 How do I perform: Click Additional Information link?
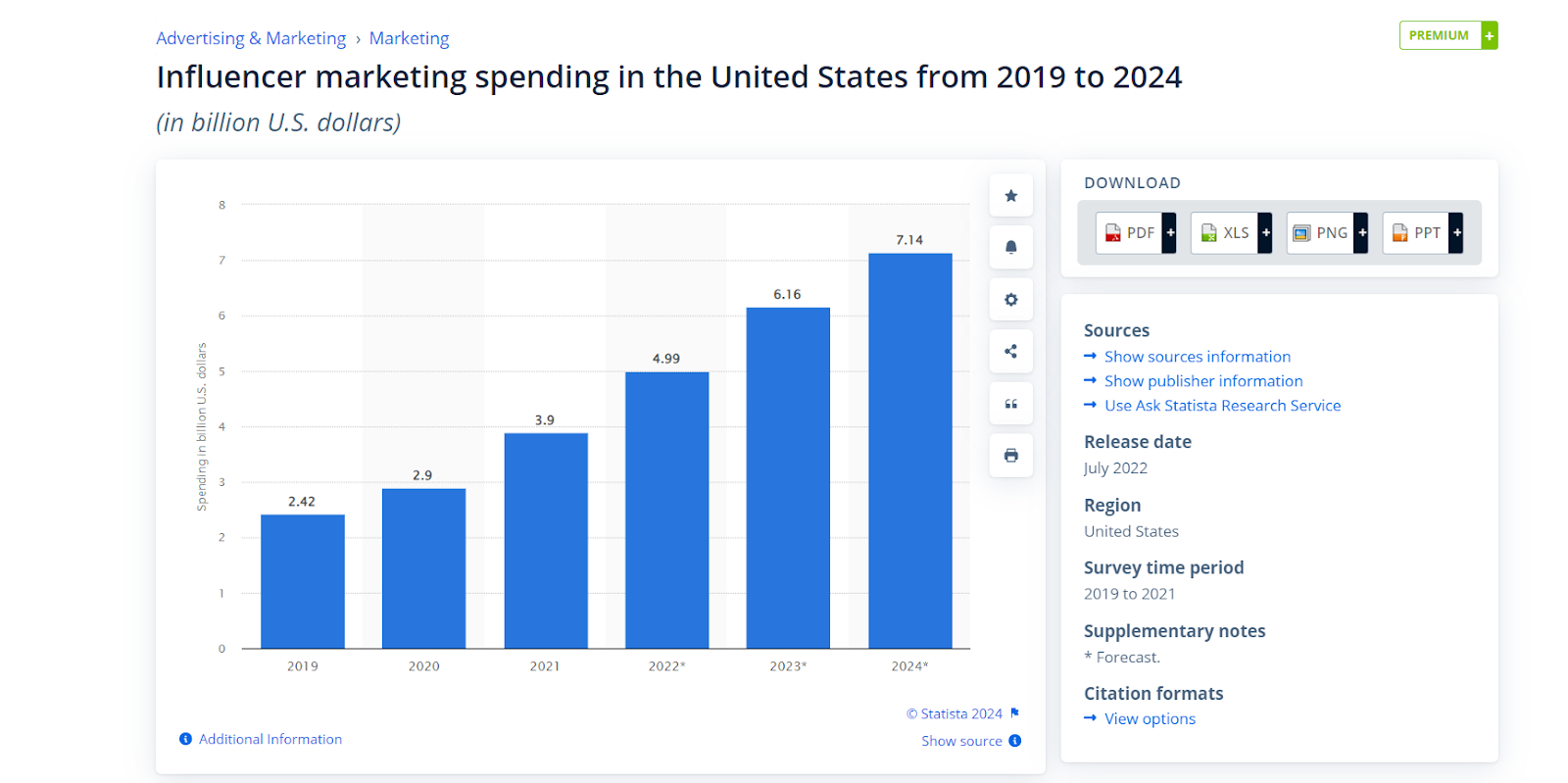(x=270, y=739)
